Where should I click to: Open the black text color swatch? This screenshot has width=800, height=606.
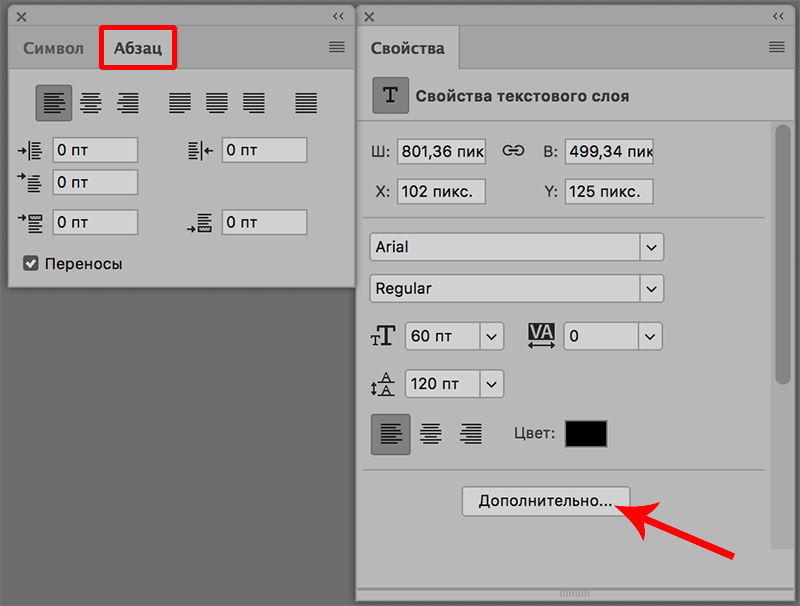click(586, 433)
